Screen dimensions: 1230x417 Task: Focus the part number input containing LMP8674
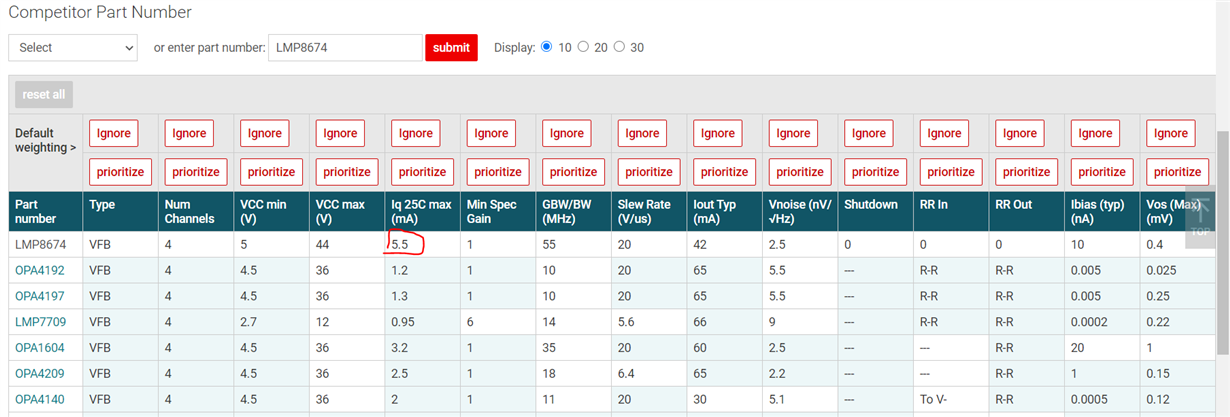(345, 47)
